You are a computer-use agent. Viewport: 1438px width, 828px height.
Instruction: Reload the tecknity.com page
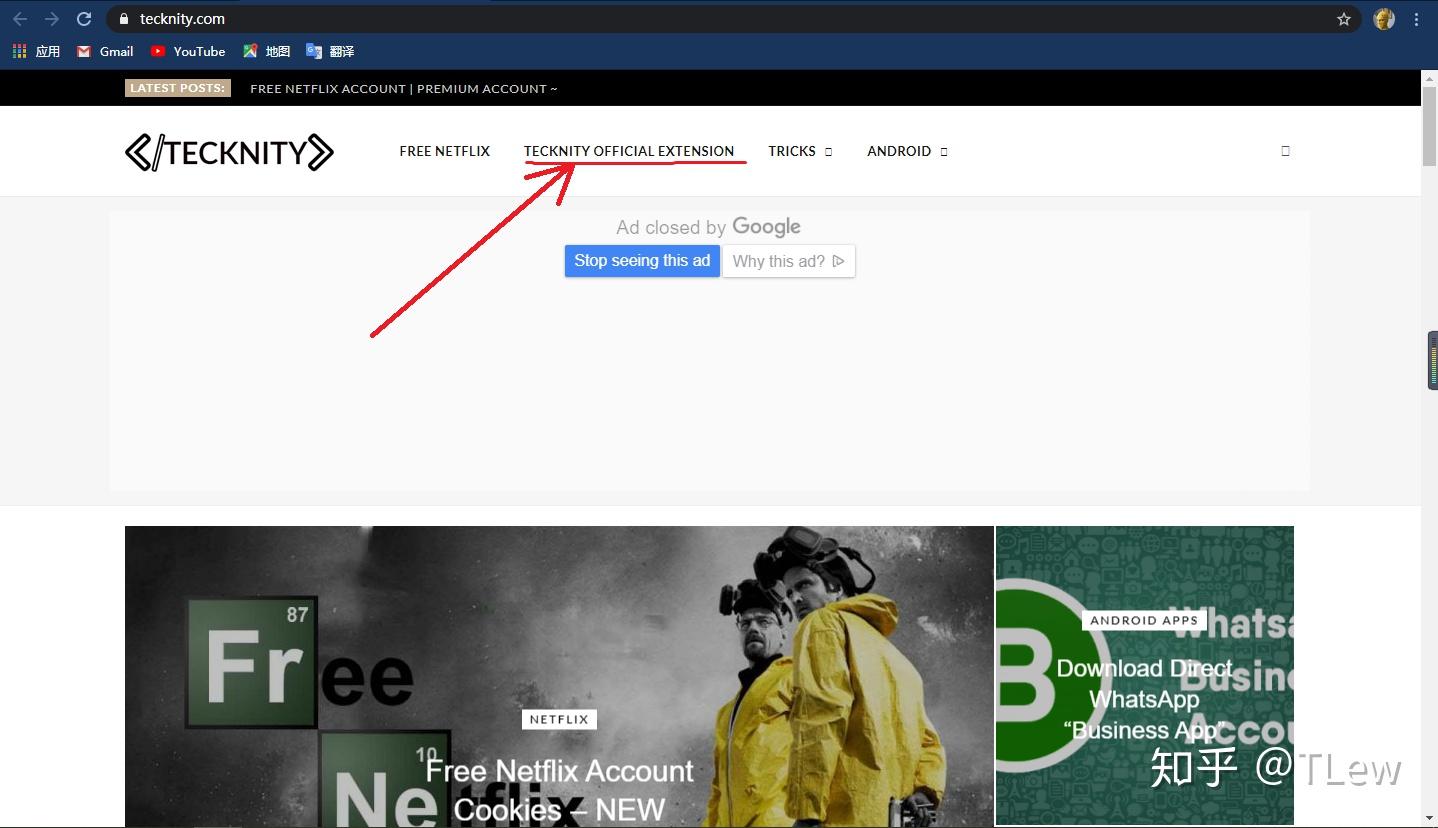click(x=84, y=19)
